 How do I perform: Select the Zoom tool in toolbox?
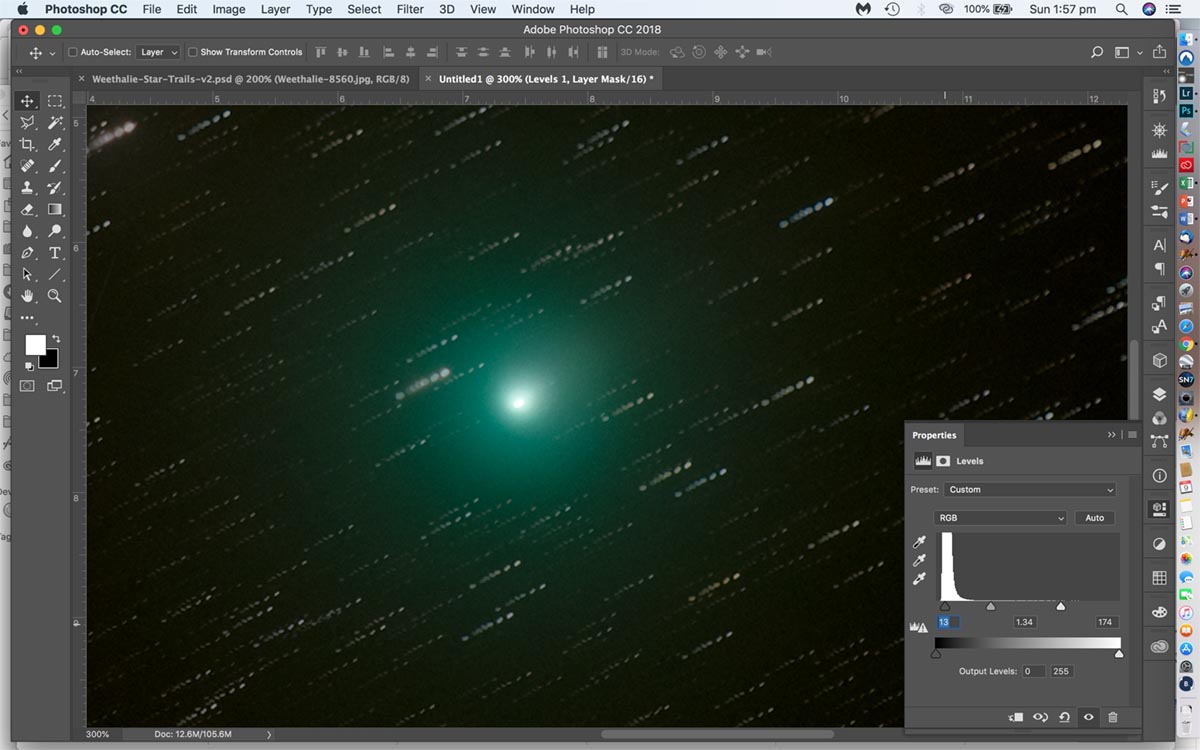pyautogui.click(x=55, y=296)
